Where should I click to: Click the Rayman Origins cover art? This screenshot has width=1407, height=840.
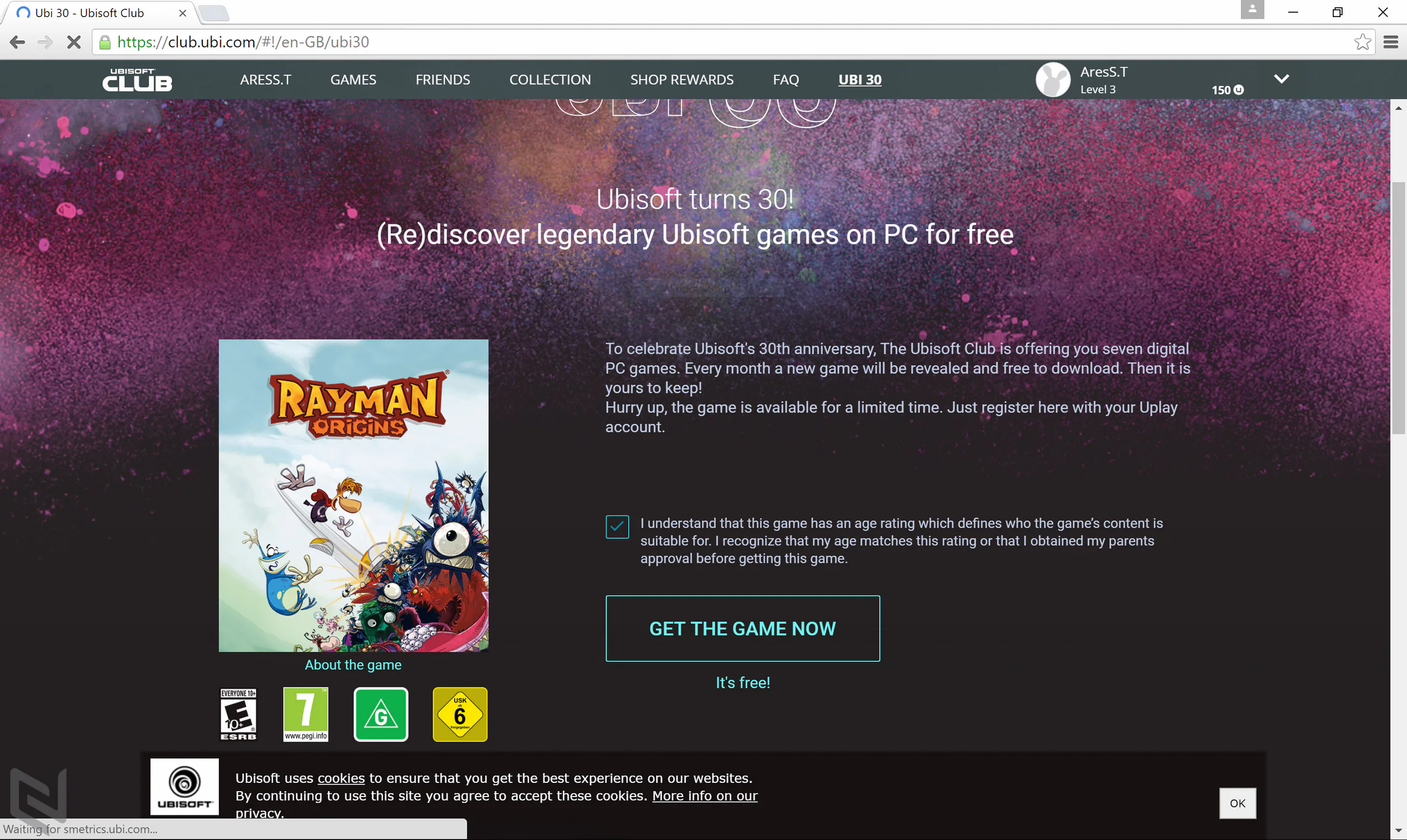353,496
